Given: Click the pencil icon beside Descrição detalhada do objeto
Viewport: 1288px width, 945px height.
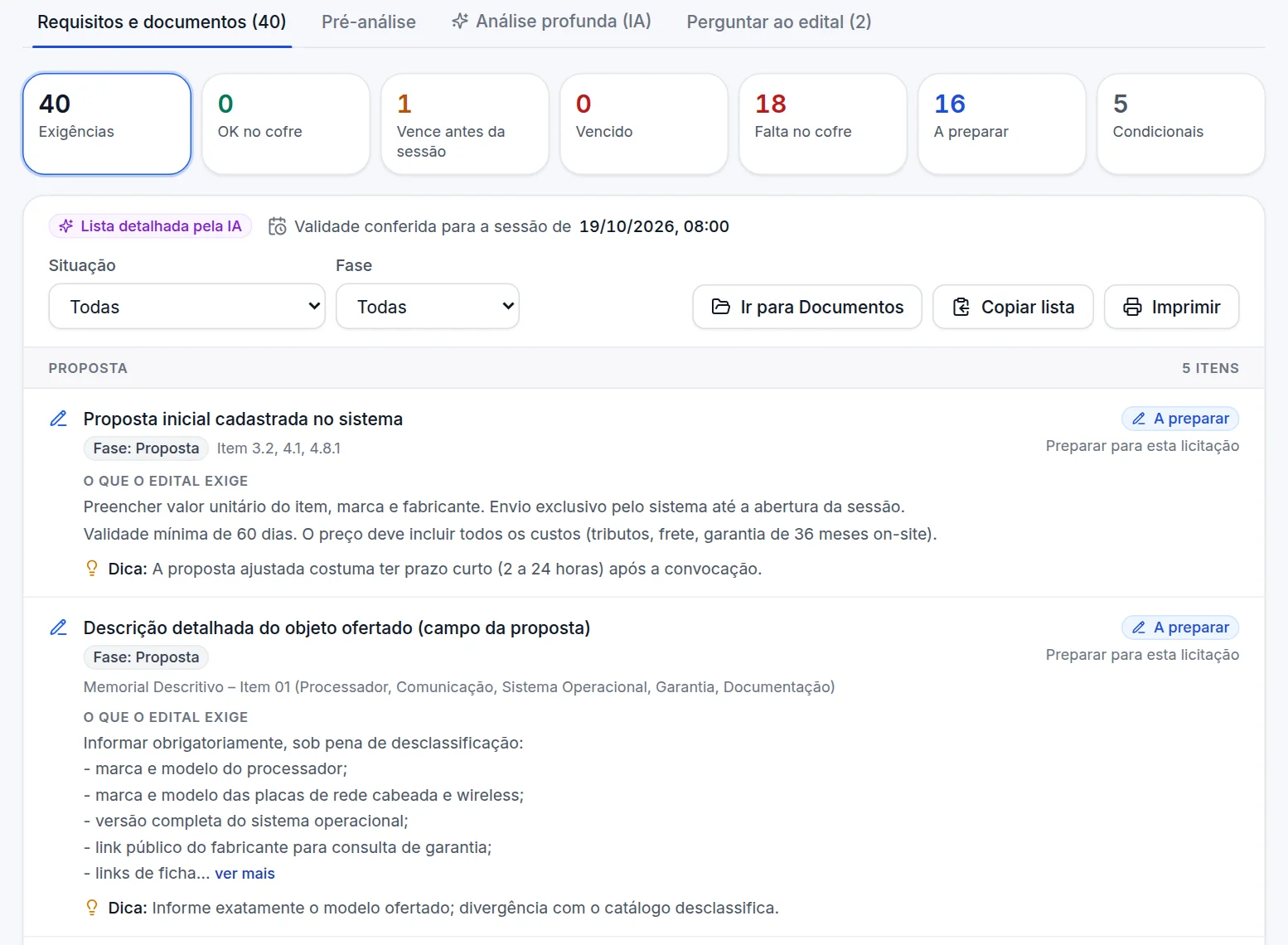Looking at the screenshot, I should click(x=58, y=628).
